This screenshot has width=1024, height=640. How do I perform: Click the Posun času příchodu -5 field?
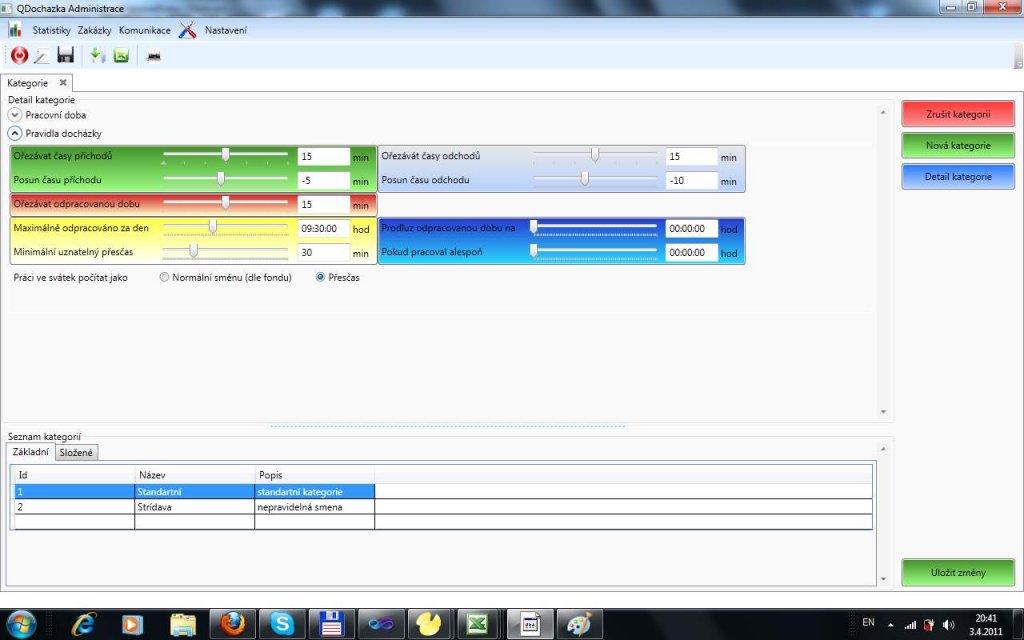point(323,180)
